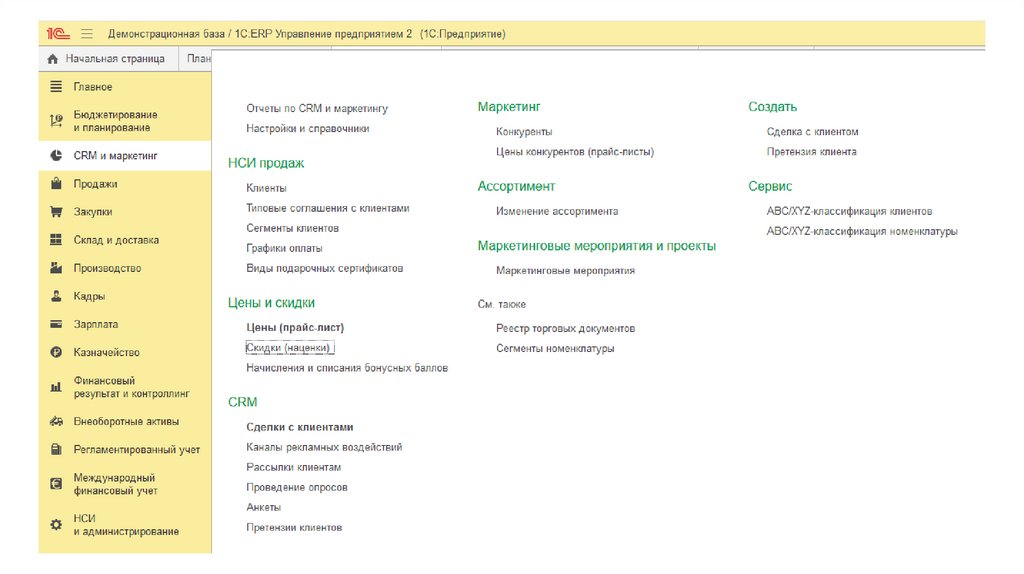This screenshot has height=574, width=1024.
Task: Click the Финансовый результат chart icon
Action: (x=56, y=387)
